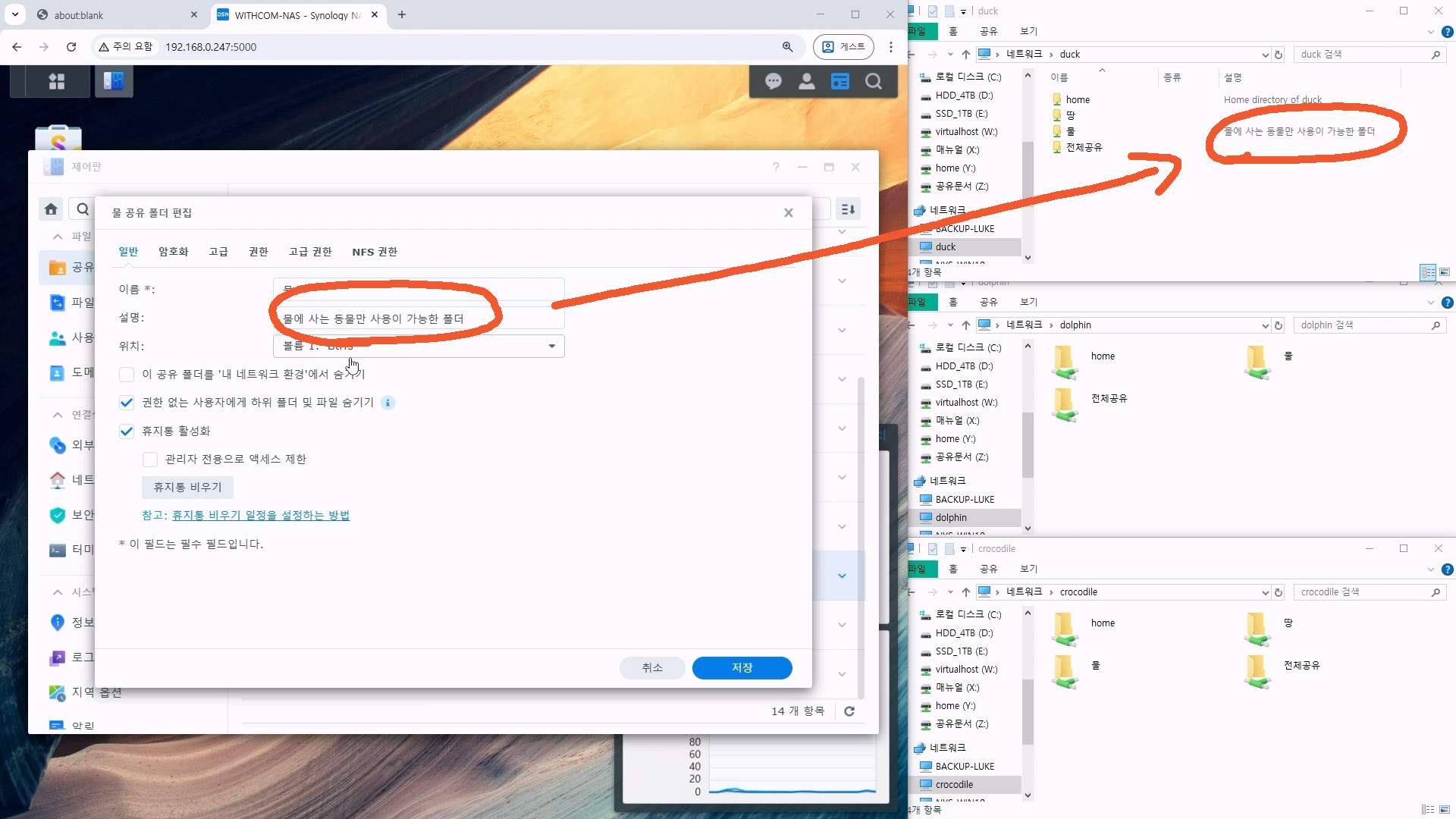This screenshot has height=819, width=1456.
Task: Click the Control Panel home icon
Action: (x=51, y=209)
